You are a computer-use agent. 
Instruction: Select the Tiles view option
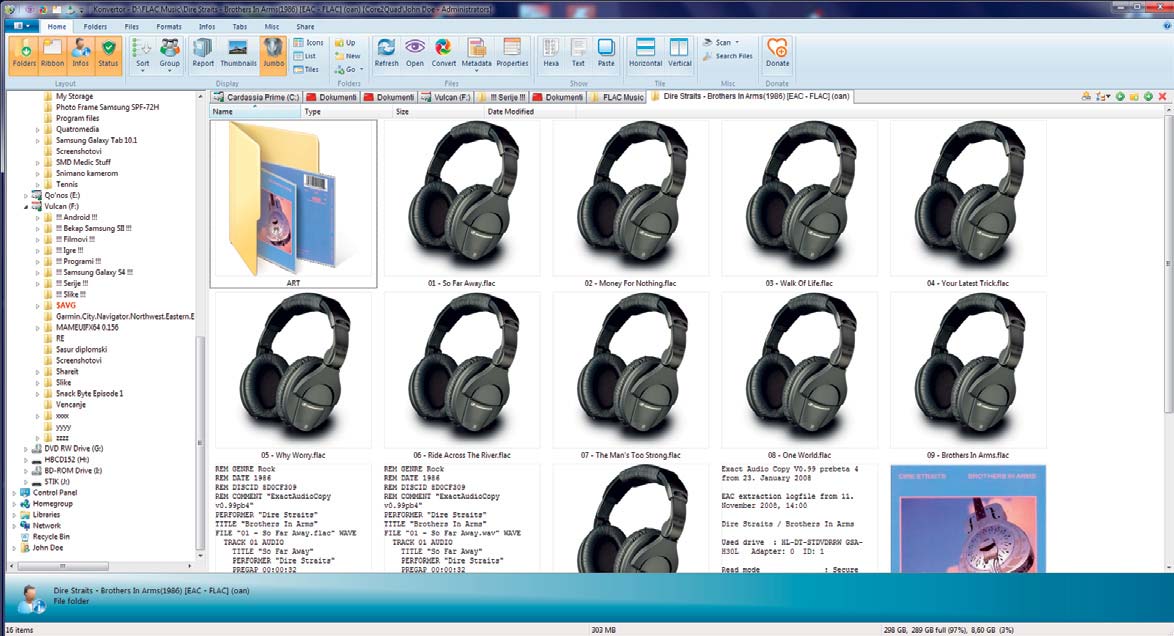click(x=307, y=70)
